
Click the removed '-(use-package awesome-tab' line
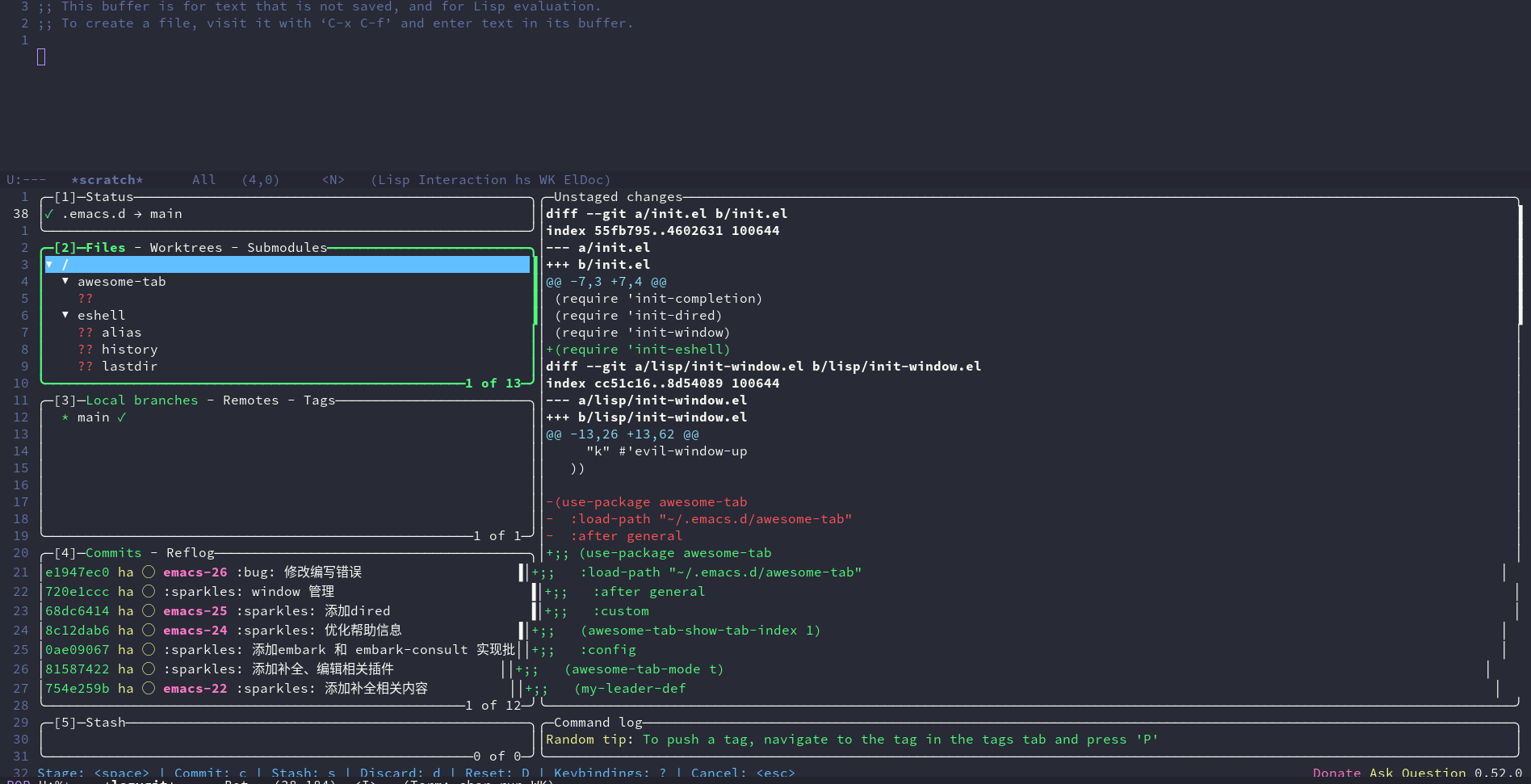click(x=646, y=501)
